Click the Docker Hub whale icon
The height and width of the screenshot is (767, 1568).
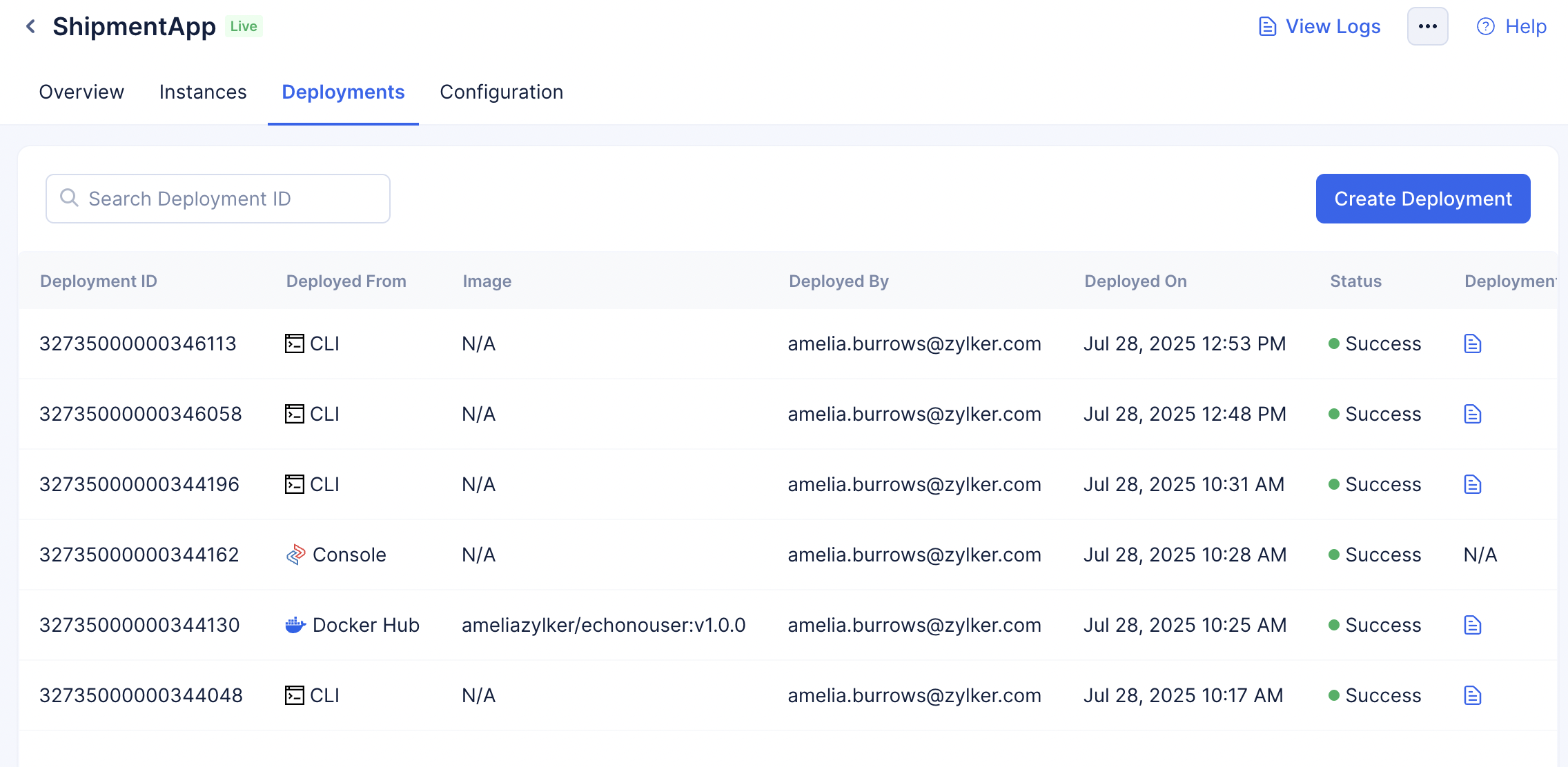[295, 625]
